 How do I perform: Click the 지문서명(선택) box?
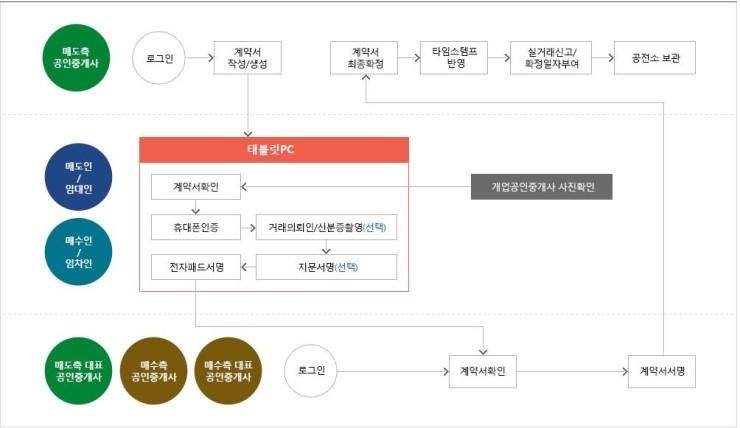[x=327, y=267]
